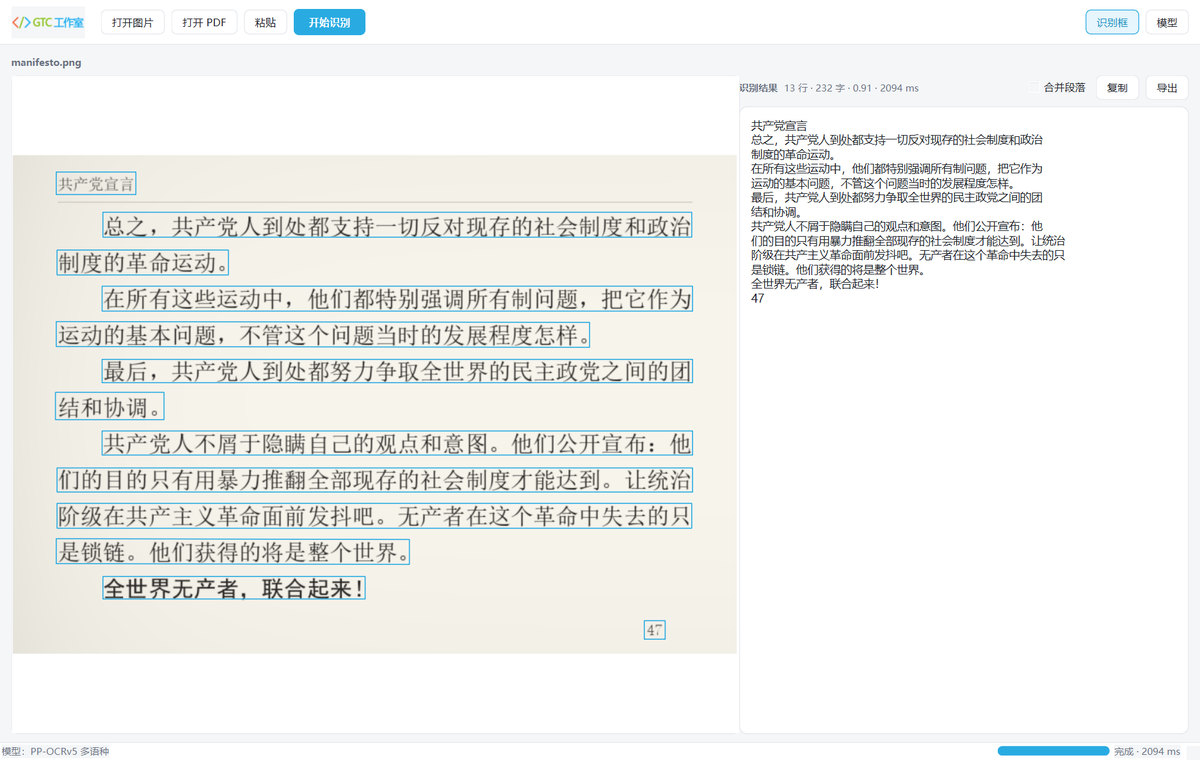The height and width of the screenshot is (760, 1200).
Task: Click the 是锁链。他们获得的将是整个世界。 box in image
Action: point(233,552)
